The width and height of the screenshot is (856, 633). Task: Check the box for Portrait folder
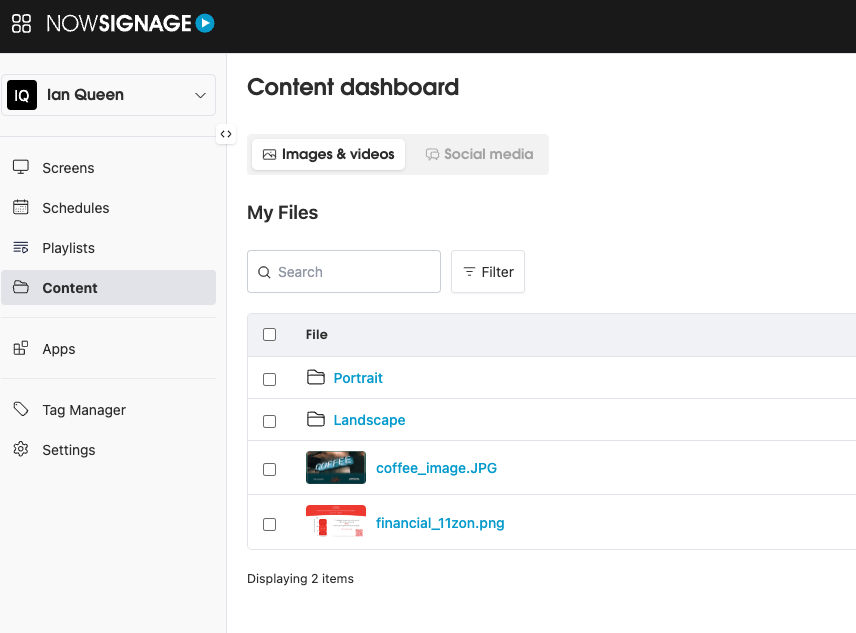click(x=269, y=379)
